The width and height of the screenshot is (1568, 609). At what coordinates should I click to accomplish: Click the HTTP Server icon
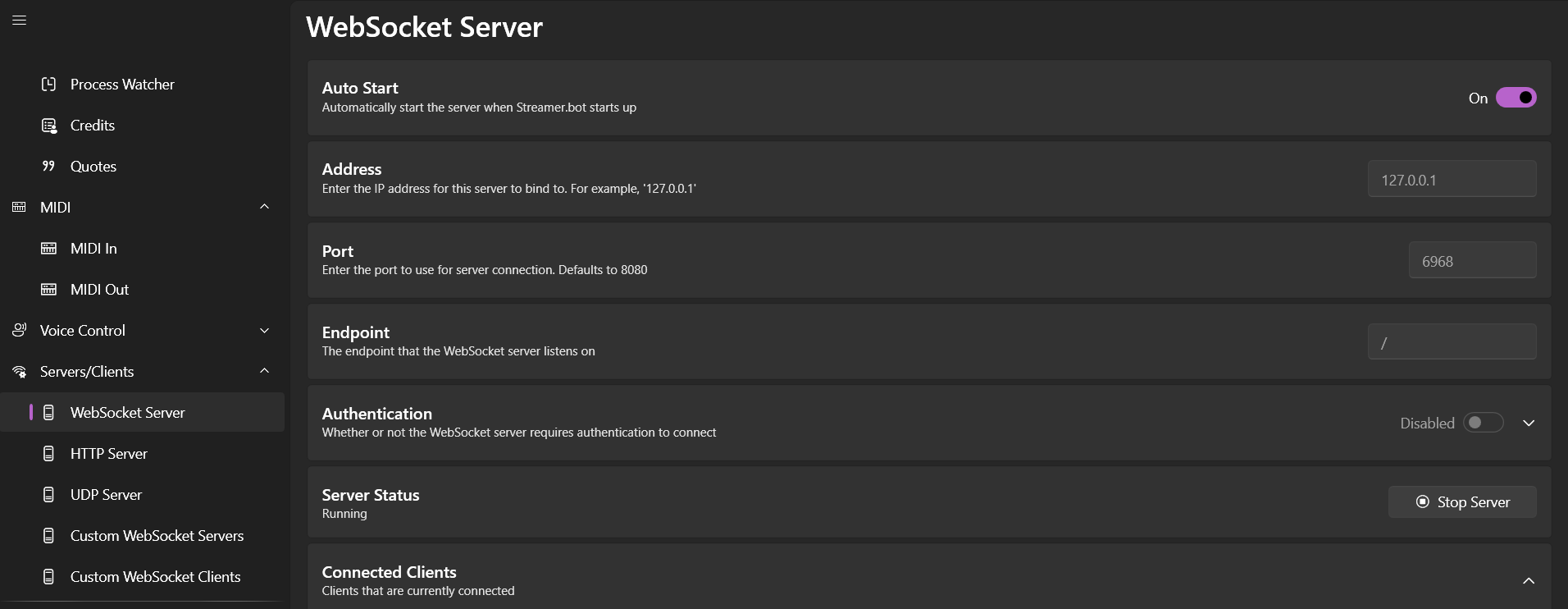pos(49,454)
